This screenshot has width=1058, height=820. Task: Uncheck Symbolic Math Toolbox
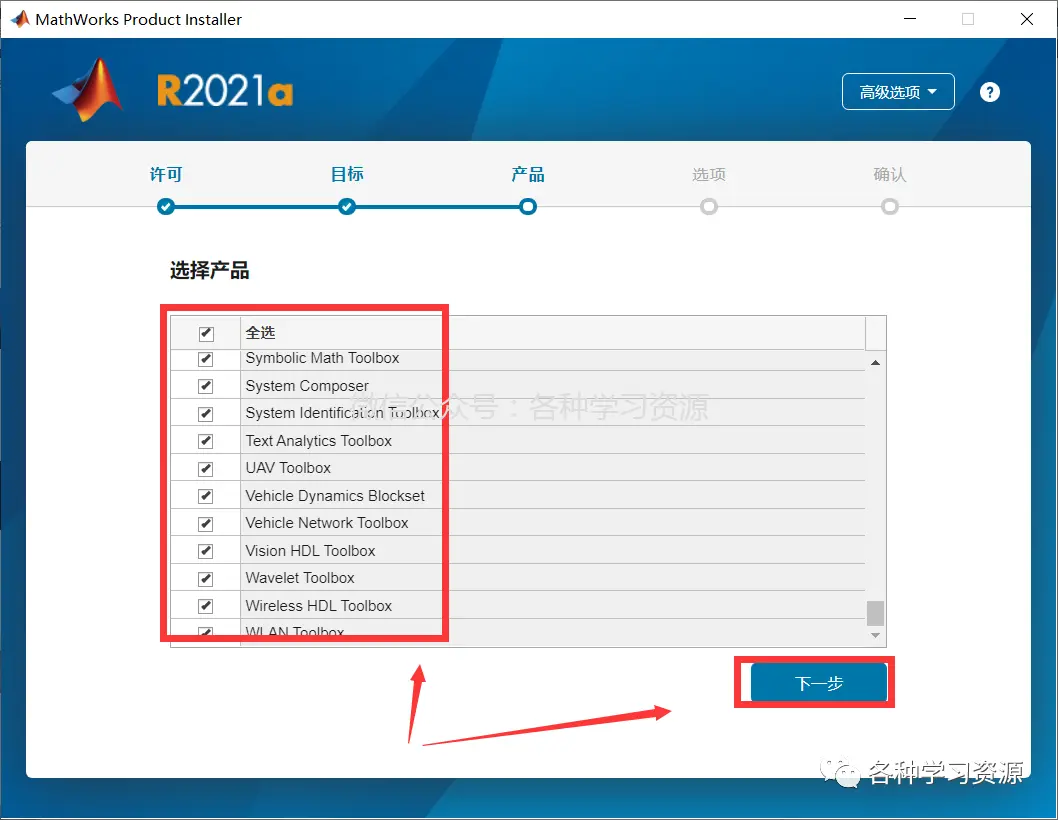pyautogui.click(x=206, y=359)
